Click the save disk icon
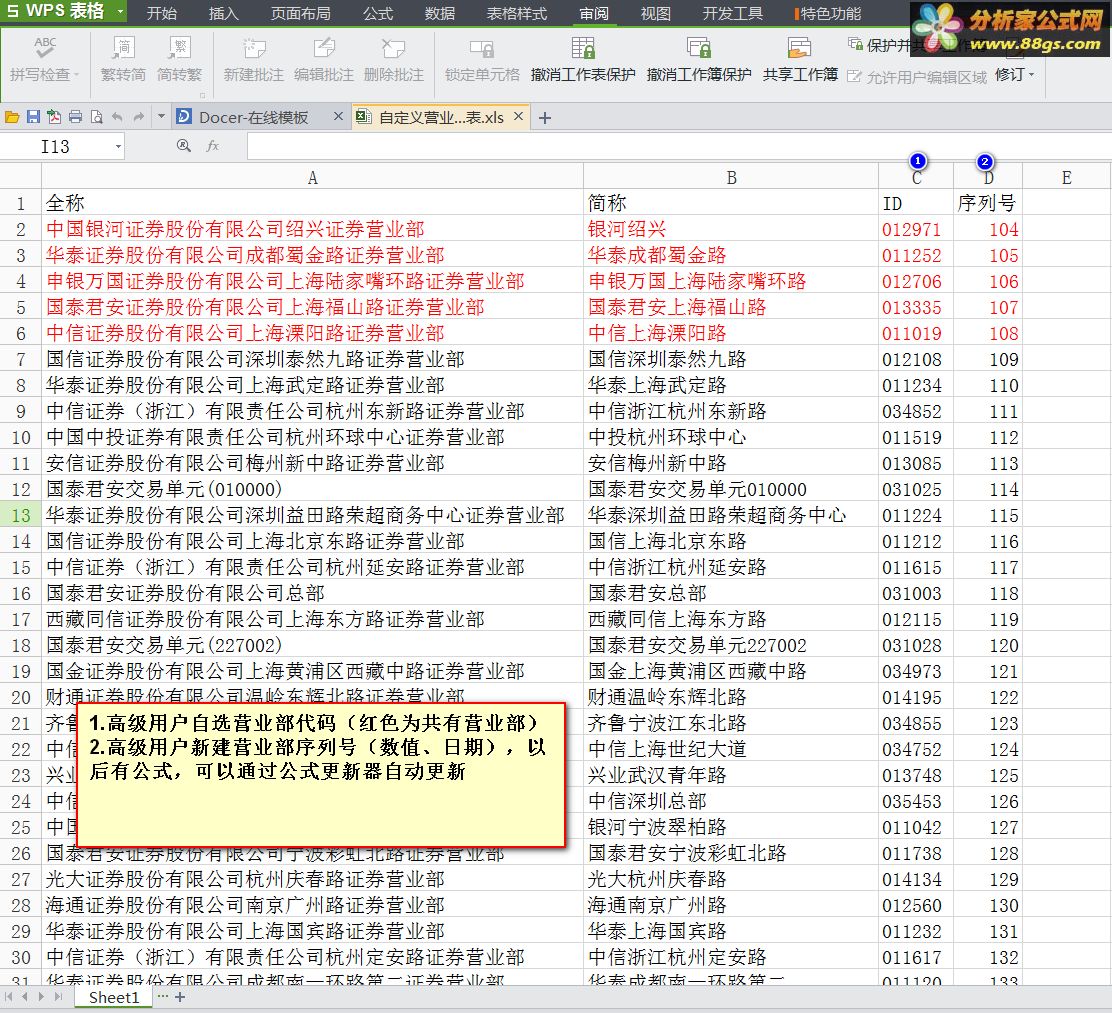The height and width of the screenshot is (1013, 1112). tap(33, 117)
